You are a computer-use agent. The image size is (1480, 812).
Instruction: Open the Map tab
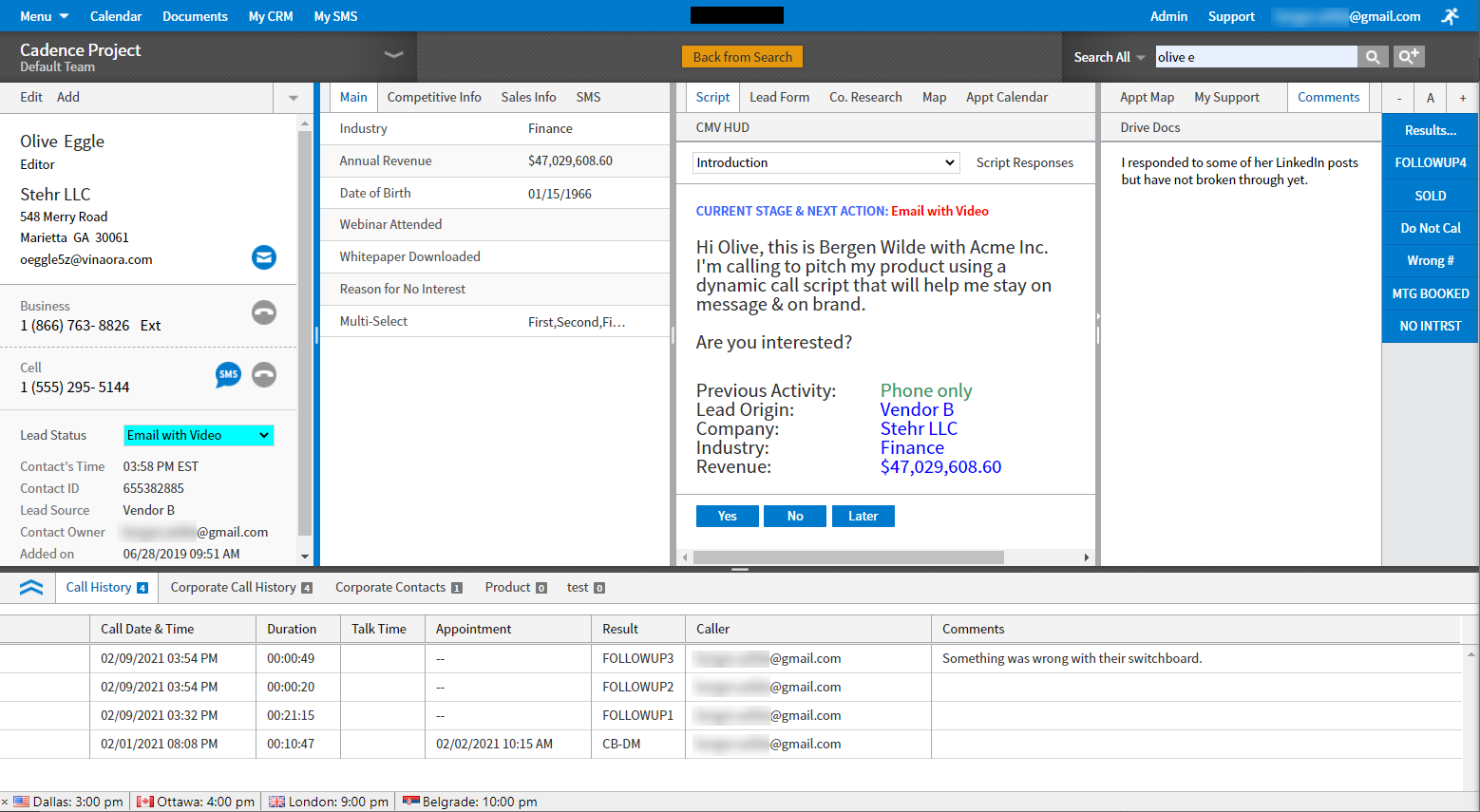coord(934,97)
